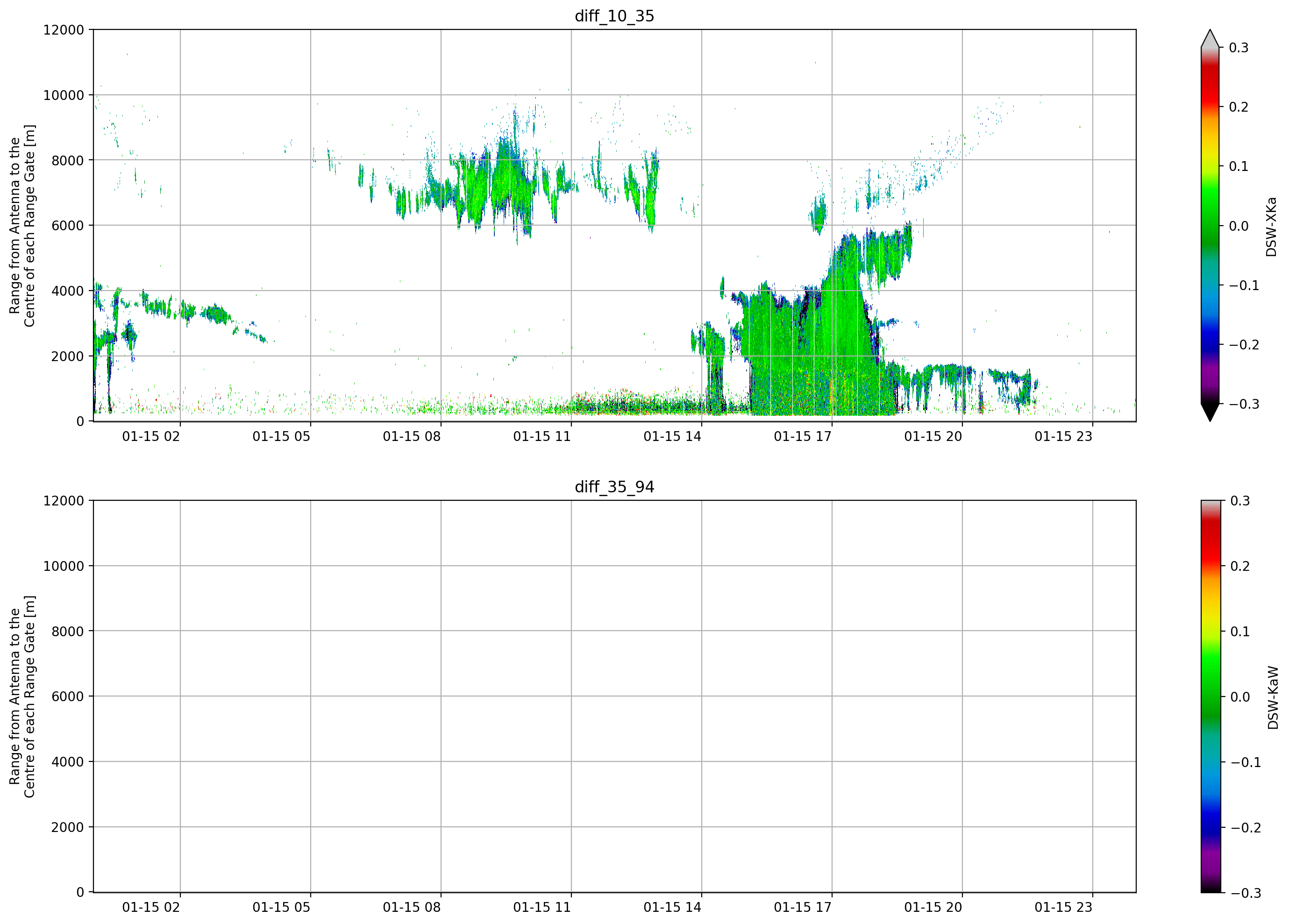Click the 0.2 tick on the DSW-XKa colorbar
Image resolution: width=1289 pixels, height=924 pixels.
click(x=1239, y=107)
